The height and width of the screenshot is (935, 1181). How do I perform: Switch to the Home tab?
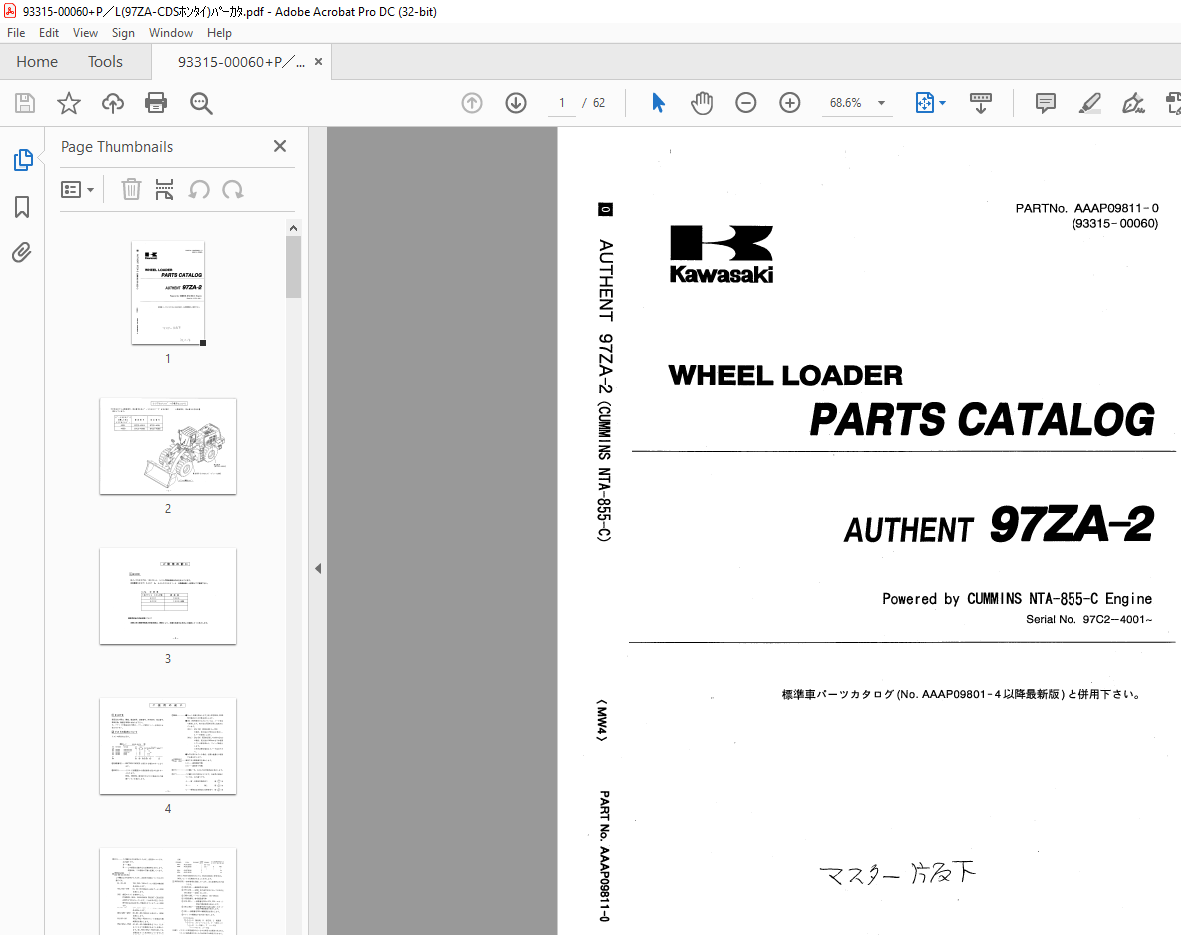coord(37,62)
